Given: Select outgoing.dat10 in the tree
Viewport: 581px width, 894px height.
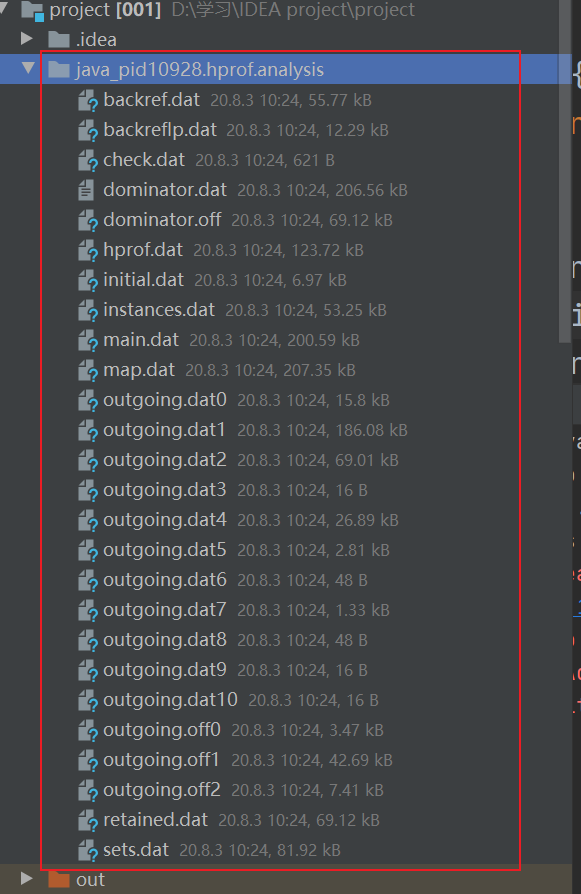Looking at the screenshot, I should coord(170,700).
